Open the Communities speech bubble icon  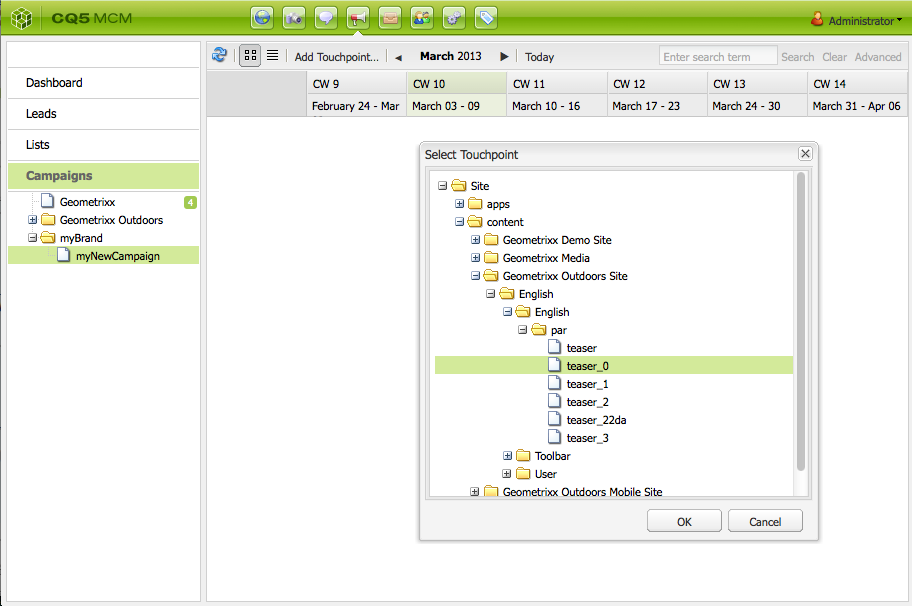coord(326,18)
